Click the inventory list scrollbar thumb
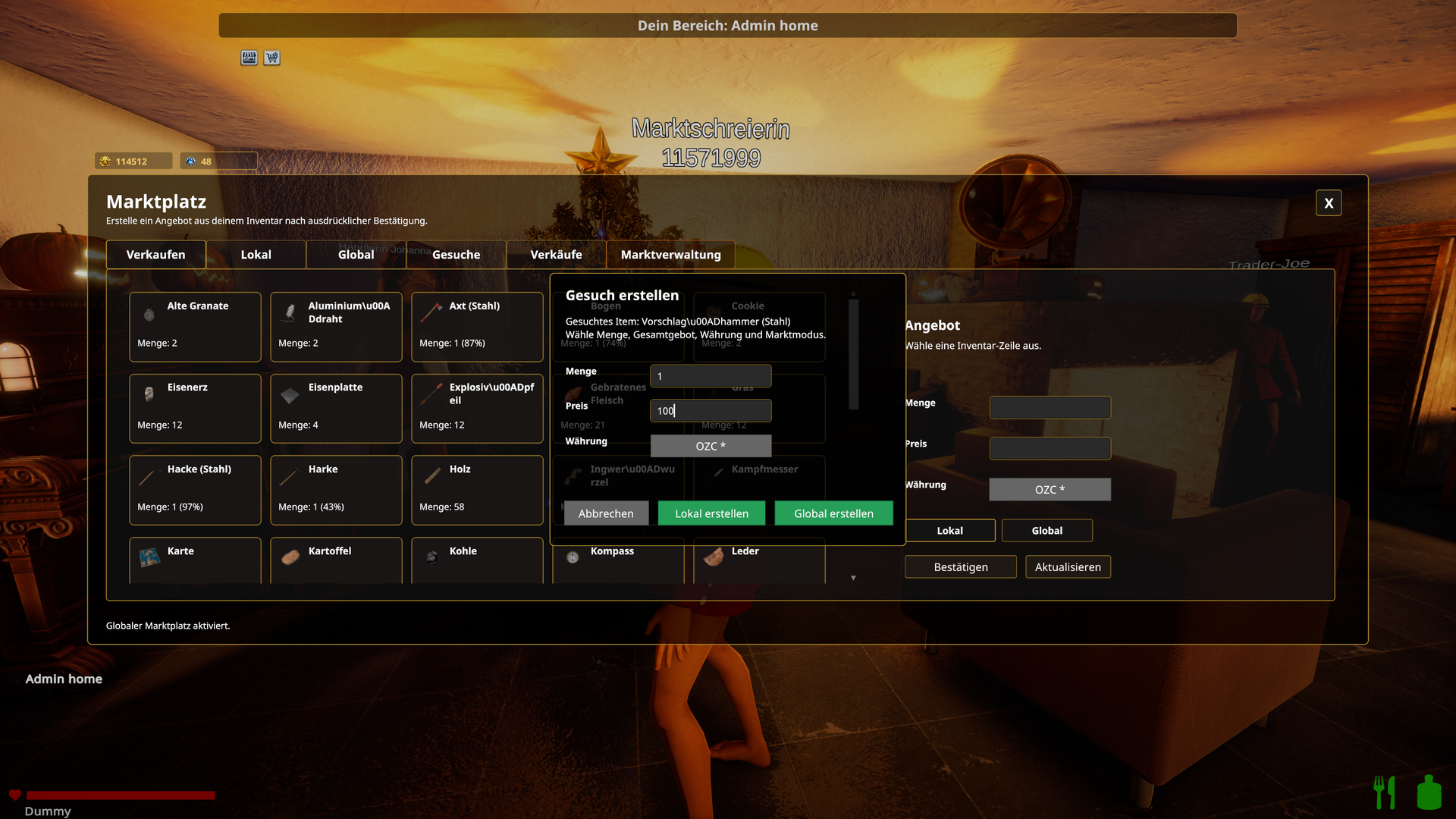This screenshot has width=1456, height=819. pos(853,354)
